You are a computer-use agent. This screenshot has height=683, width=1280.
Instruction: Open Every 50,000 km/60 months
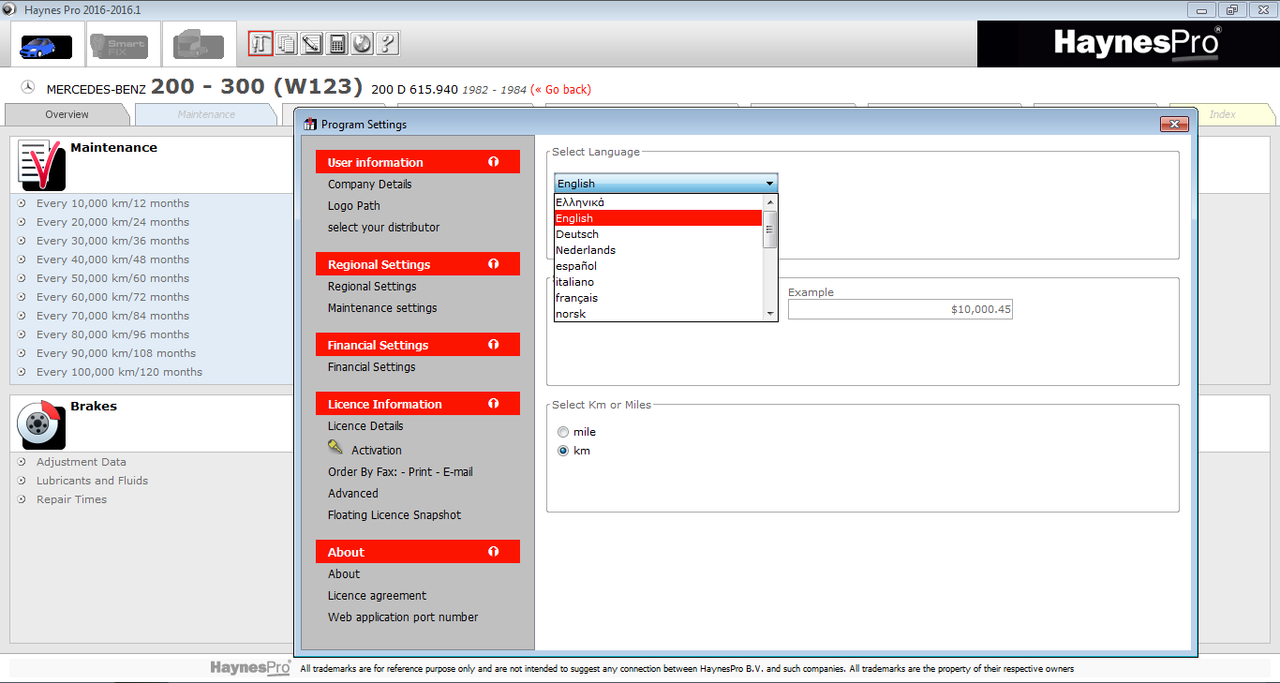coord(113,278)
